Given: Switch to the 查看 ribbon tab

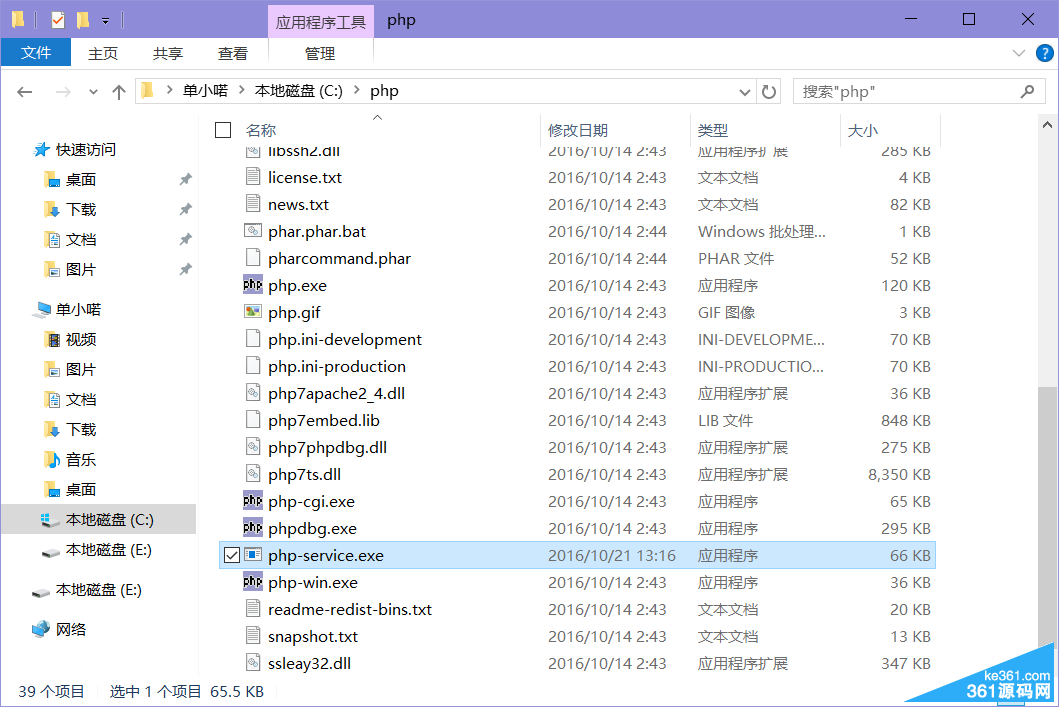Looking at the screenshot, I should point(233,53).
